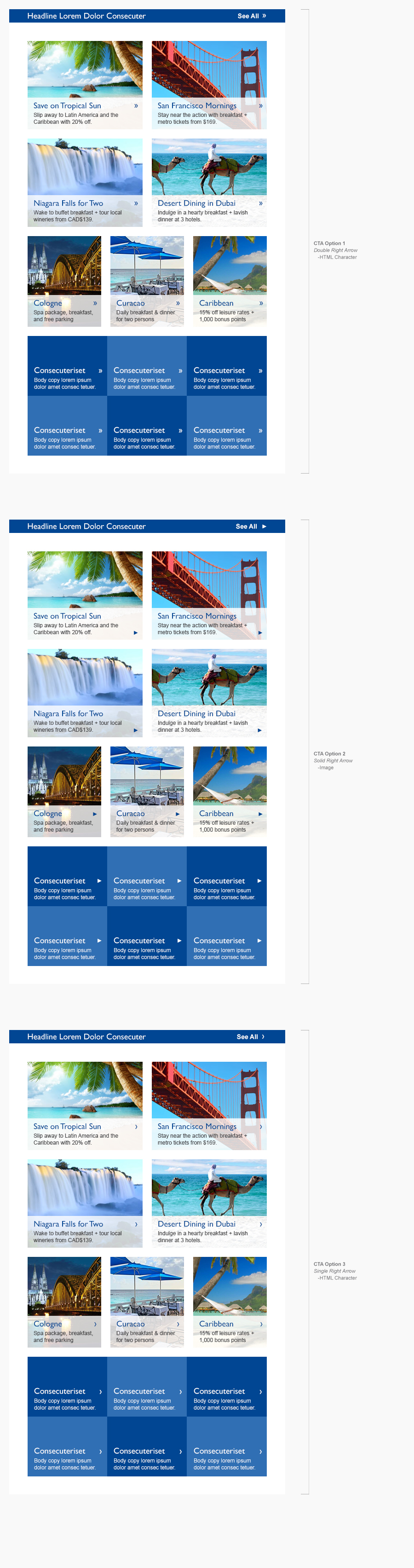This screenshot has width=414, height=1568.
Task: Click the single chevron next to Curacao
Action: [x=178, y=1324]
